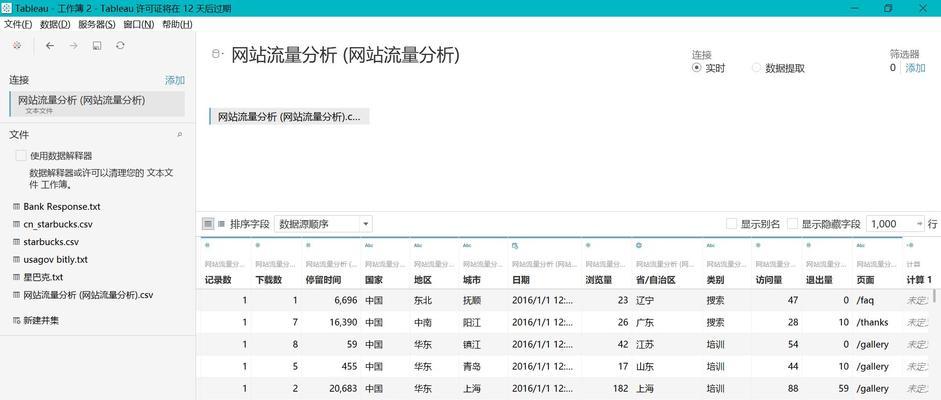Refresh the data source
The width and height of the screenshot is (941, 400).
[x=121, y=46]
